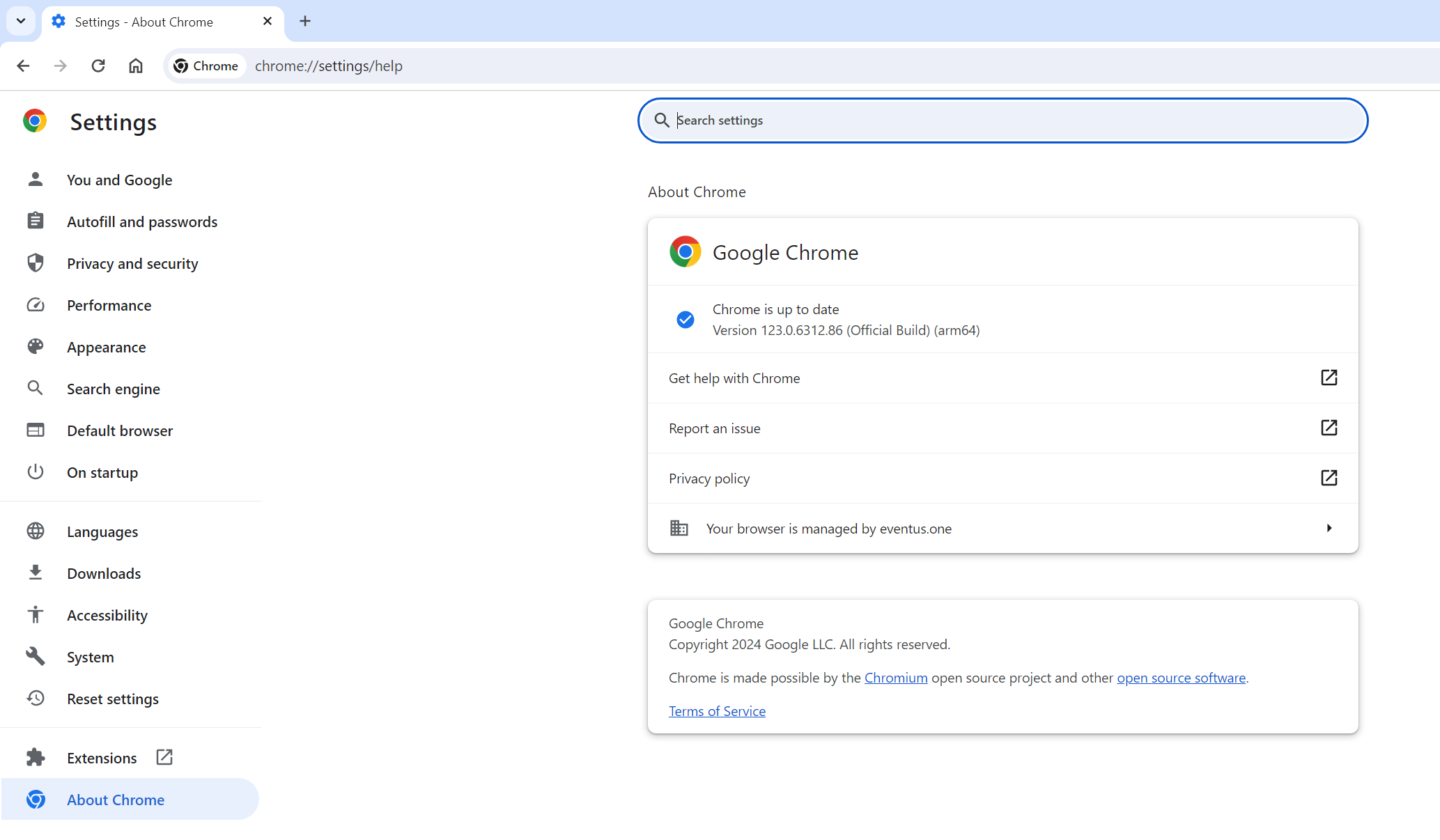The width and height of the screenshot is (1440, 840).
Task: Open the open source software link
Action: pyautogui.click(x=1180, y=677)
